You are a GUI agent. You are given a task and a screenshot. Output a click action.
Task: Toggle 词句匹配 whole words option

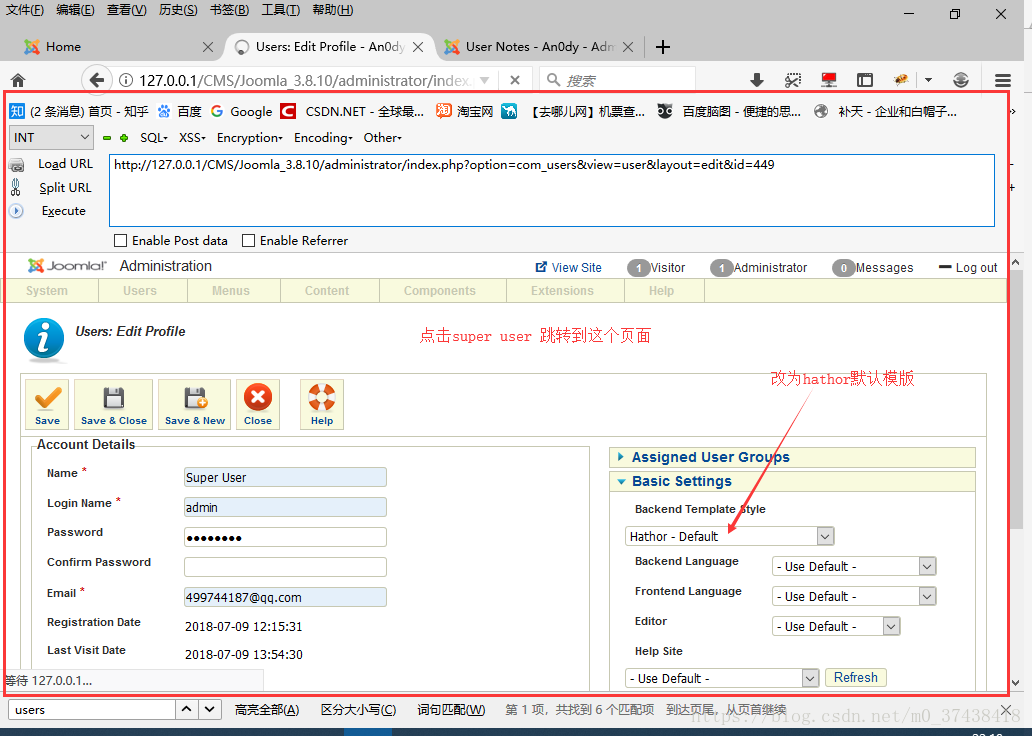coord(451,710)
